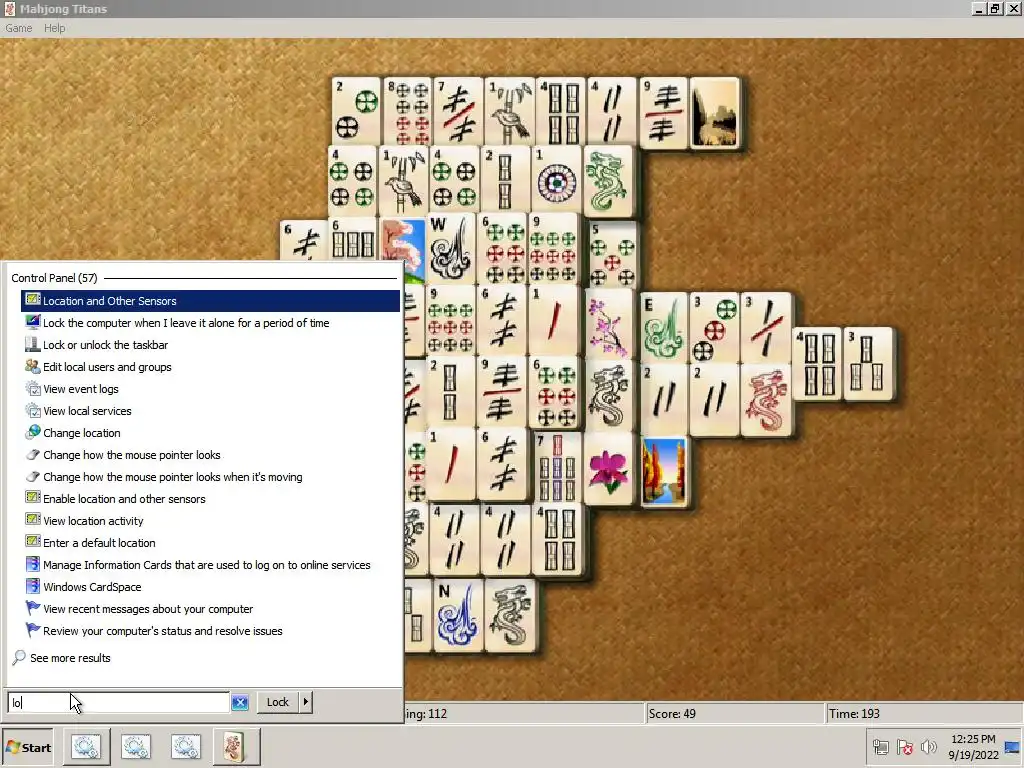
Task: Select the magenta orchid flower tile
Action: pos(609,468)
